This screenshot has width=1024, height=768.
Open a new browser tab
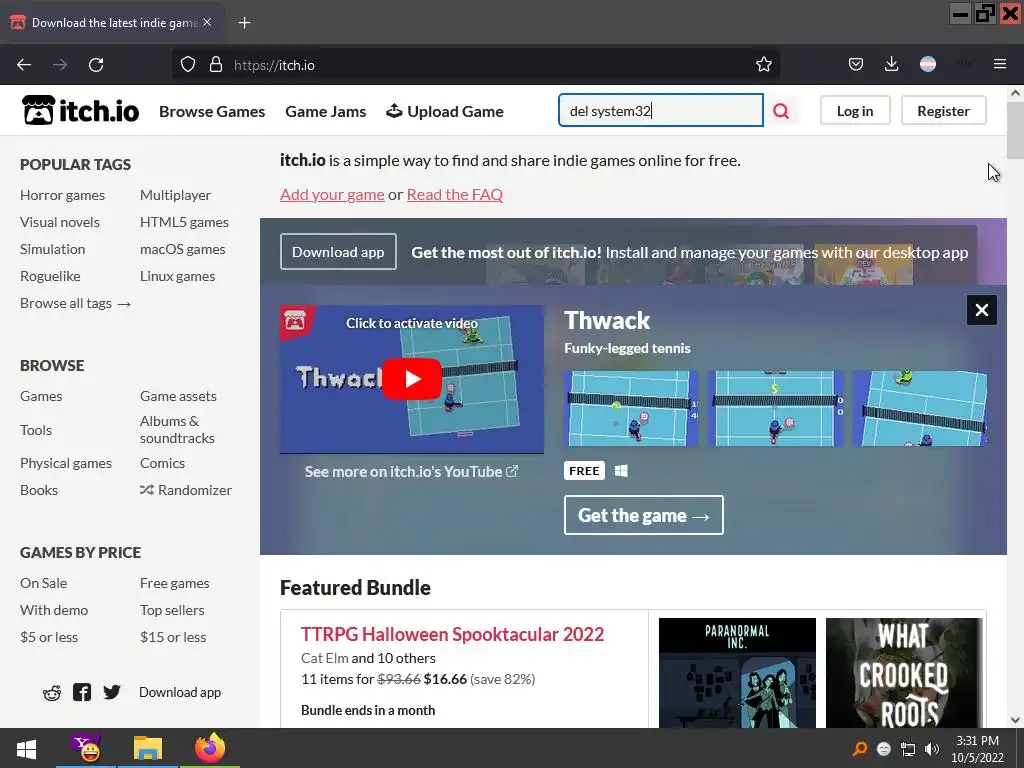coord(244,23)
